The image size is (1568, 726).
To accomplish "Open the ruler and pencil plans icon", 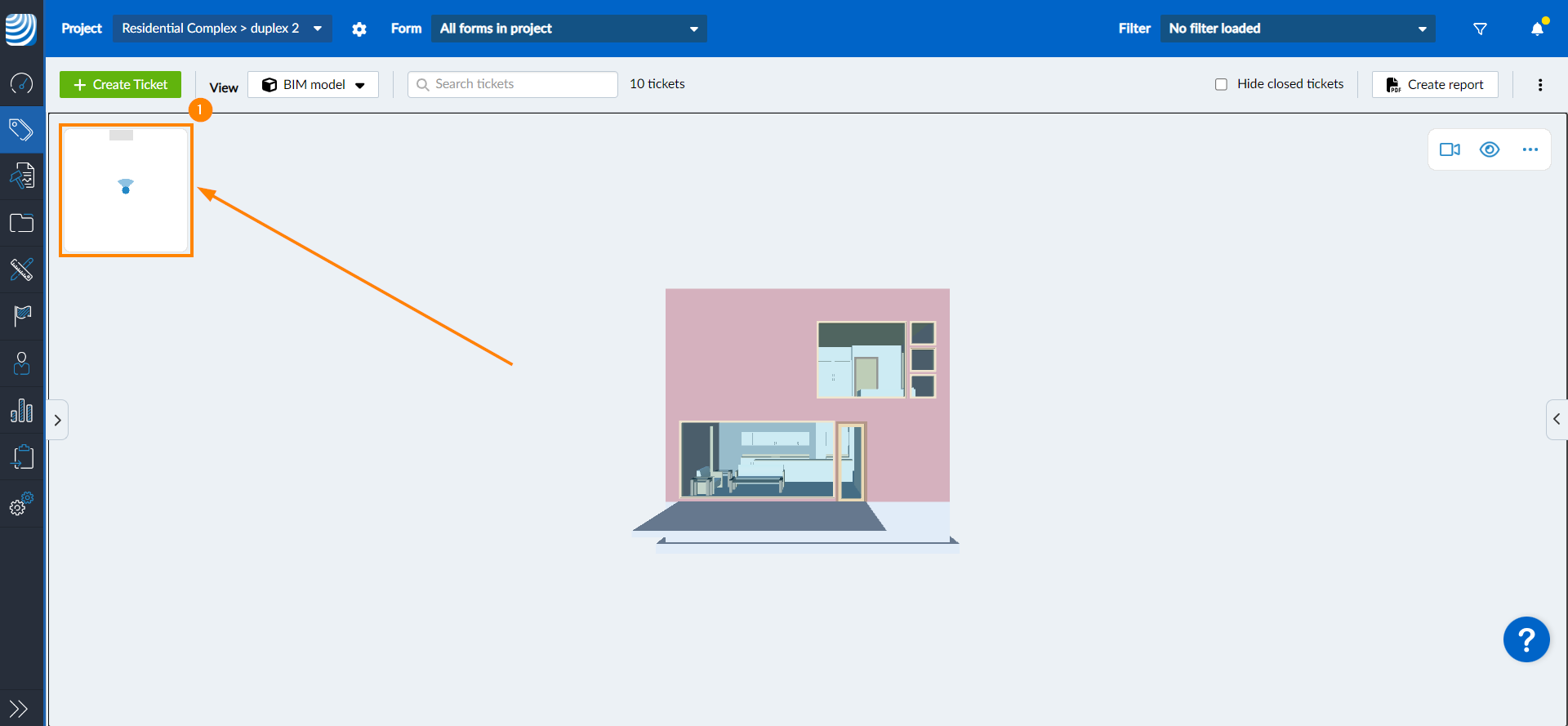I will click(x=21, y=269).
